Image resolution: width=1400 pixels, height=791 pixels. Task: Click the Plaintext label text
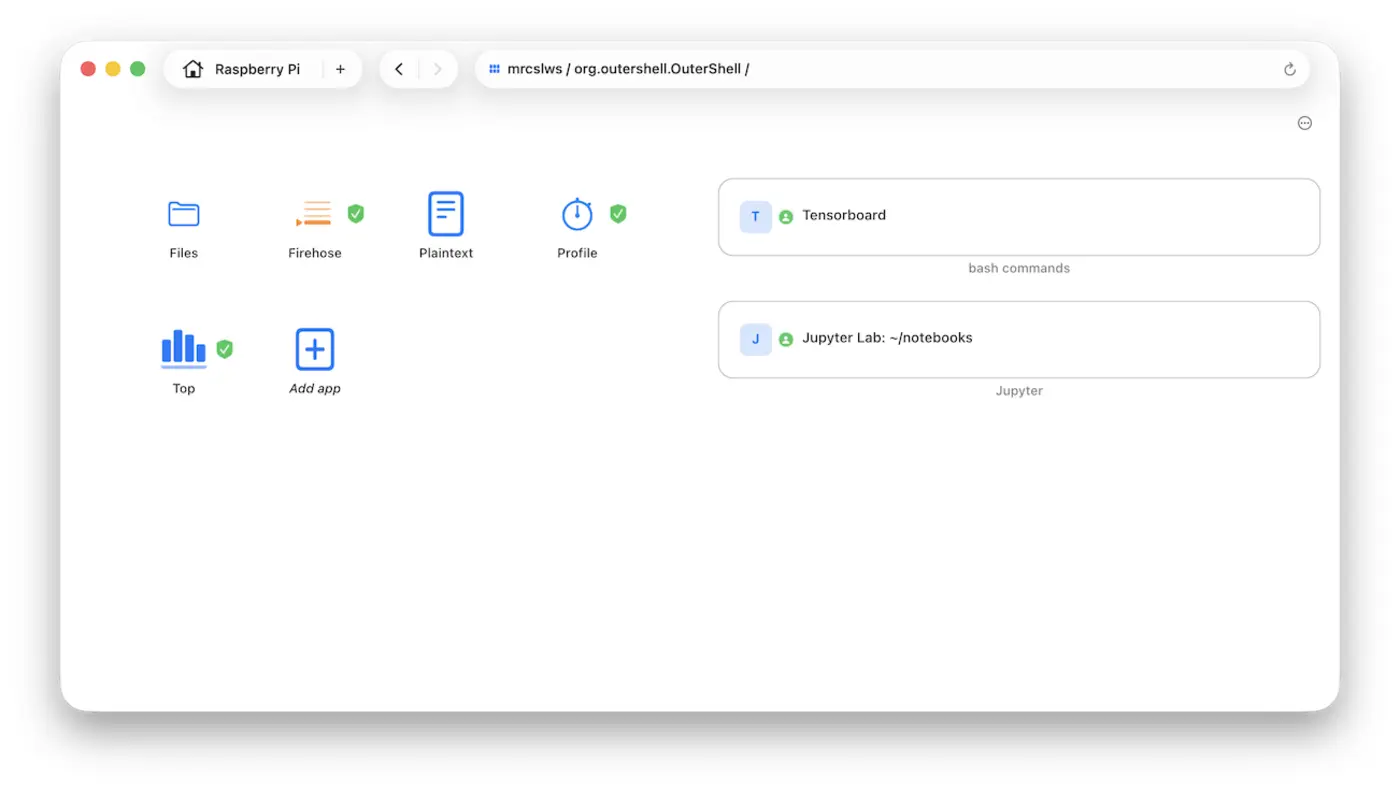[x=446, y=253]
